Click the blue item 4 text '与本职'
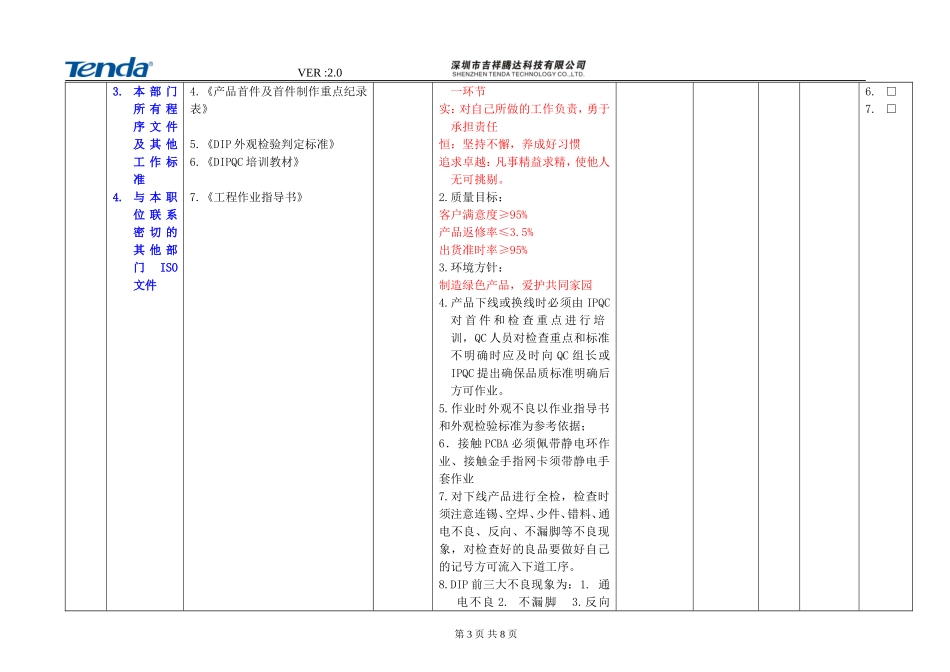Image resolution: width=950 pixels, height=672 pixels. 155,197
